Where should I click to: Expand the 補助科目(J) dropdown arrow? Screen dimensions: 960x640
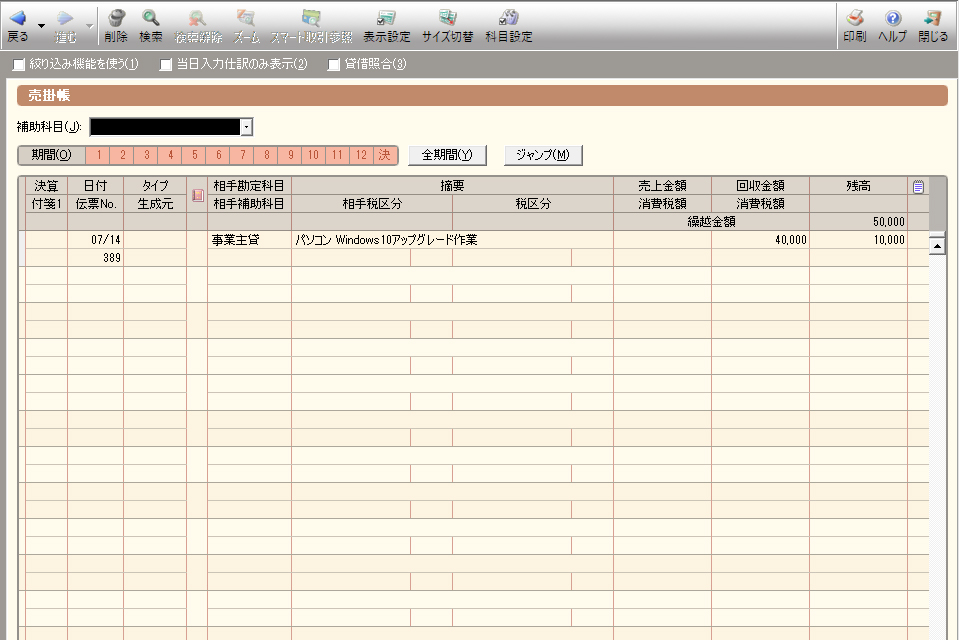tap(246, 127)
